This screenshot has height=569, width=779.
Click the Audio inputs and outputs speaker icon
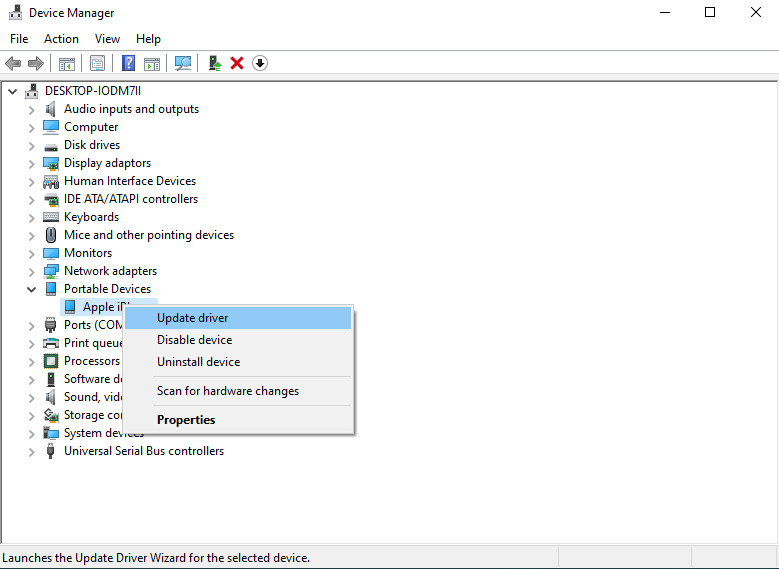tap(51, 109)
